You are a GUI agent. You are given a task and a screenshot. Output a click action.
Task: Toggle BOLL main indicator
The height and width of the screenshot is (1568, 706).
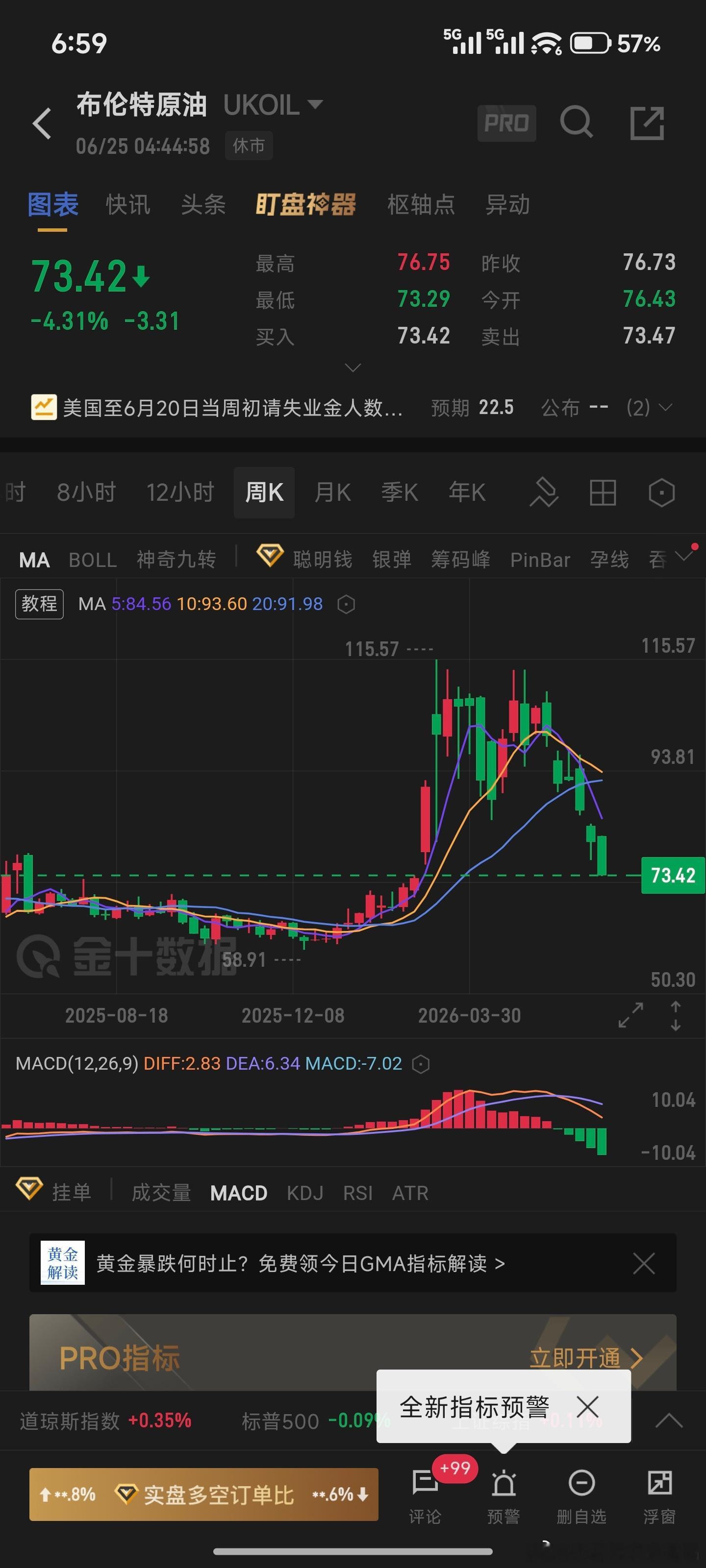(x=93, y=560)
